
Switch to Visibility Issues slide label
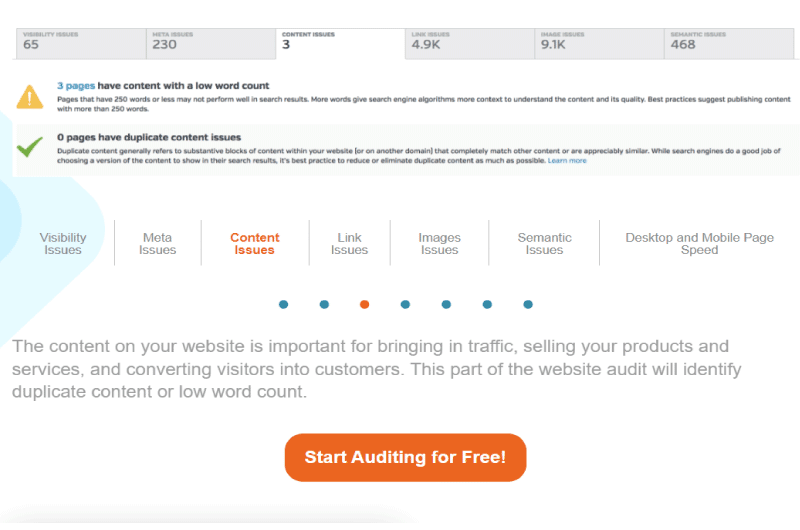(x=63, y=244)
